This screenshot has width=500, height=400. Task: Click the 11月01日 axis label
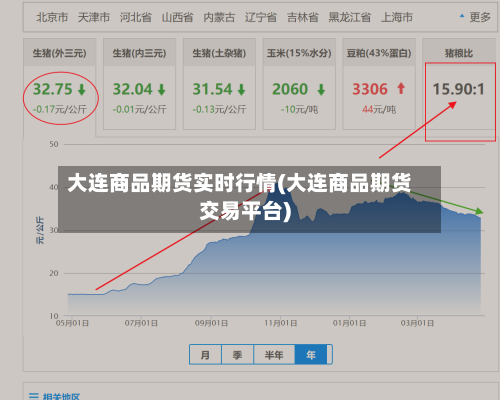coord(281,323)
